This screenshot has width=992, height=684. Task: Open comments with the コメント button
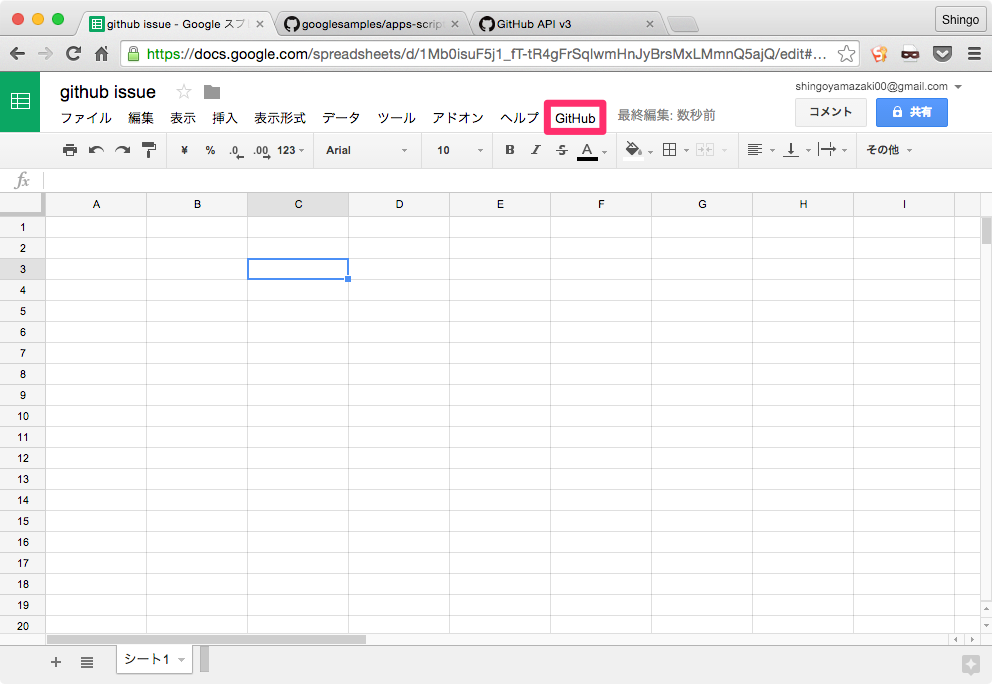tap(831, 112)
